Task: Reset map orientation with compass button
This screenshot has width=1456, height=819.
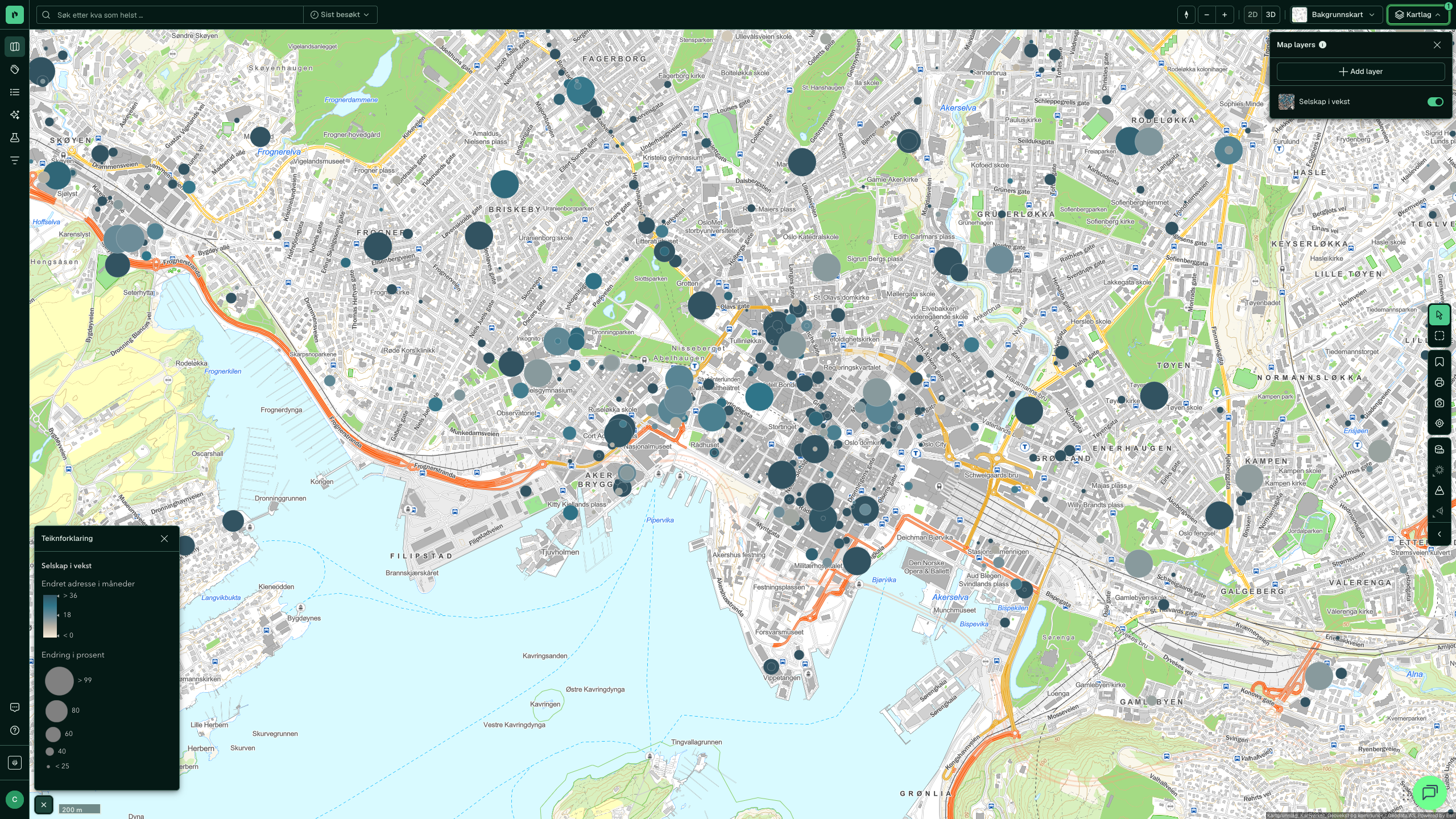Action: click(1186, 15)
